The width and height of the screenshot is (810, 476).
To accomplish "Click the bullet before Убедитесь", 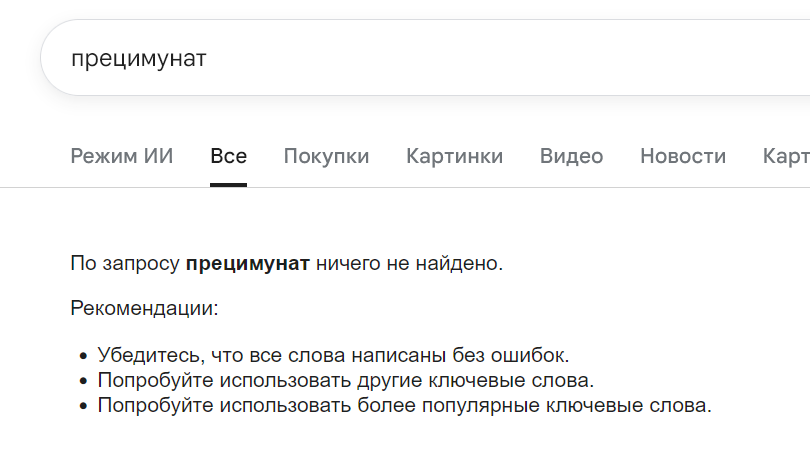I will click(x=84, y=356).
